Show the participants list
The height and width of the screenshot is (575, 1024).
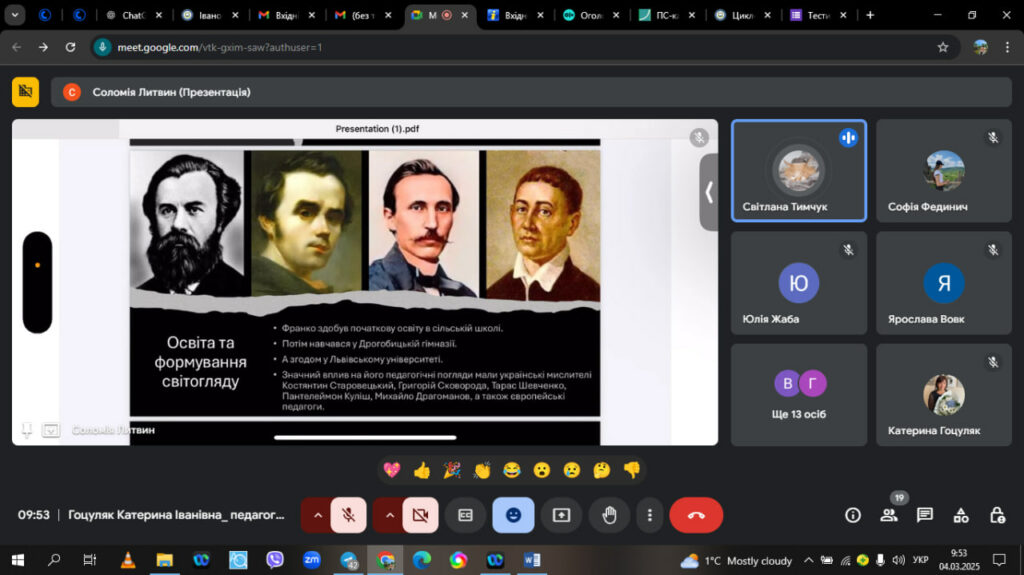[888, 515]
